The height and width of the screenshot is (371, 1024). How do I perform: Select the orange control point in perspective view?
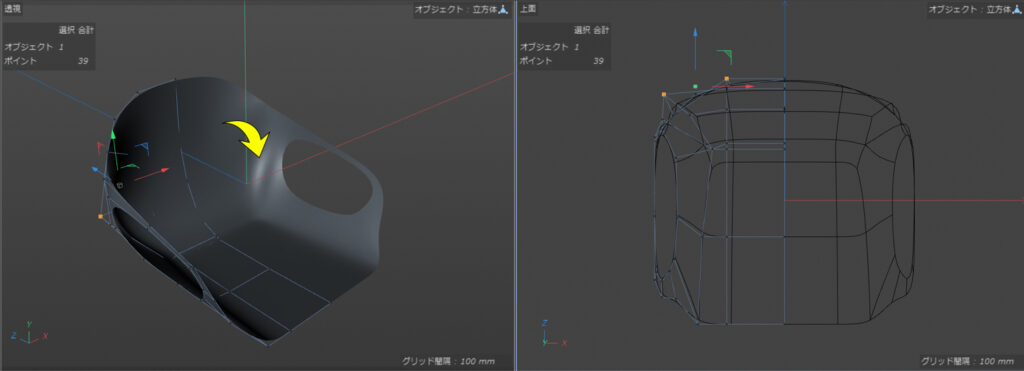pyautogui.click(x=100, y=216)
